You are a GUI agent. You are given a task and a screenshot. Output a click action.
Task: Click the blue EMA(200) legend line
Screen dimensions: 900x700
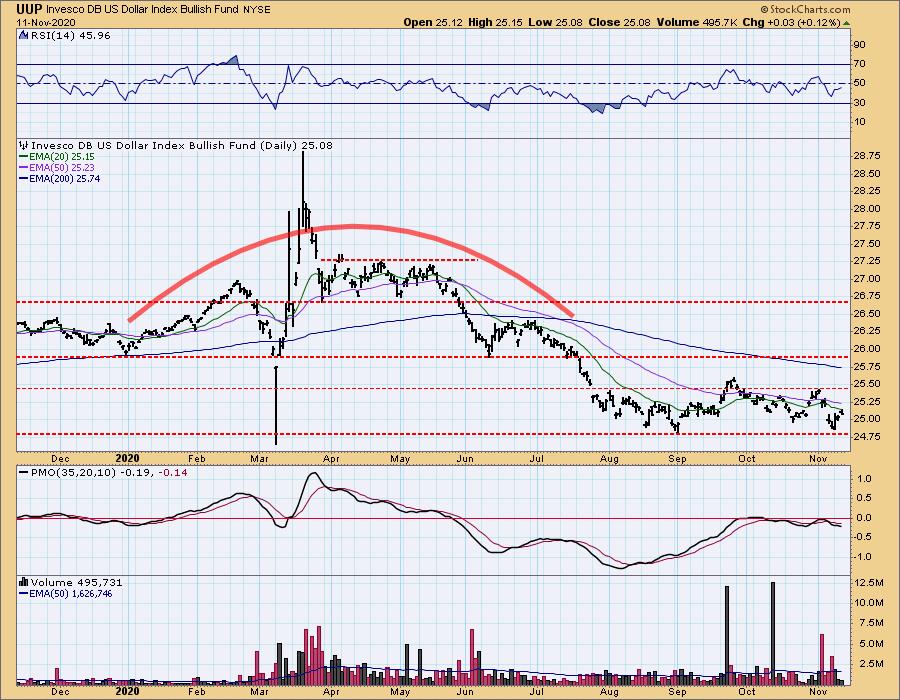pos(24,178)
